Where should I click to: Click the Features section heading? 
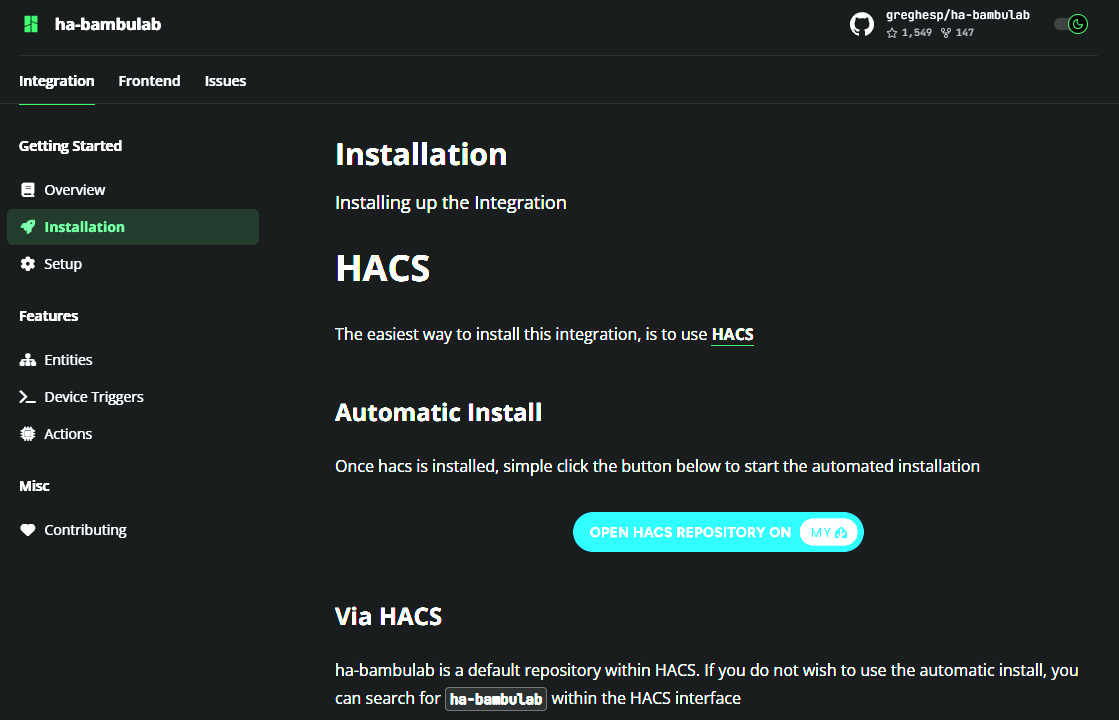[49, 315]
